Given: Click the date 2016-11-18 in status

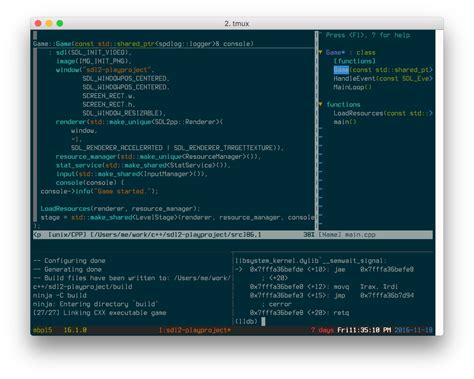Looking at the screenshot, I should pyautogui.click(x=413, y=330).
